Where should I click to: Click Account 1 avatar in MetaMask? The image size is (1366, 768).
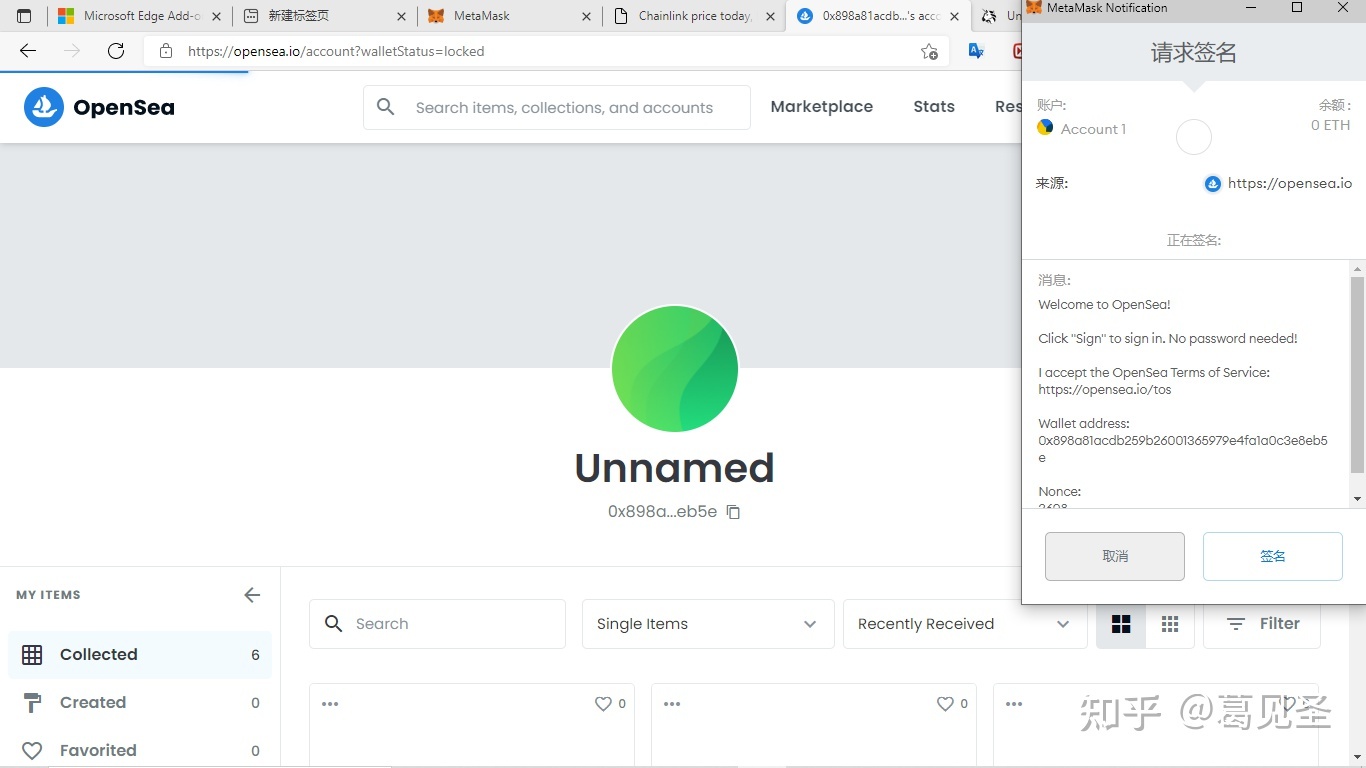(x=1045, y=128)
